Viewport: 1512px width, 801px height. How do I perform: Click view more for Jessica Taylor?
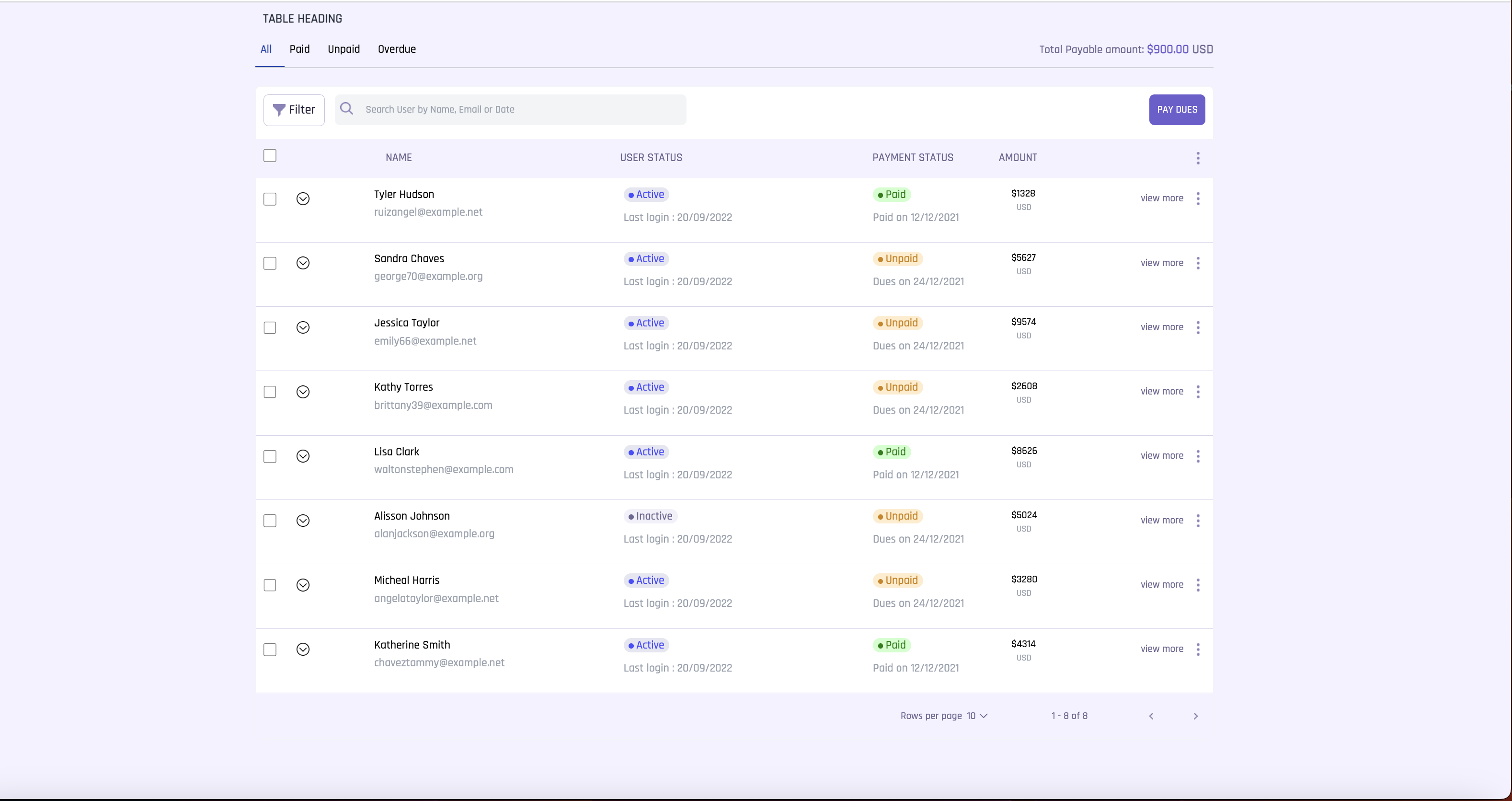pyautogui.click(x=1162, y=327)
